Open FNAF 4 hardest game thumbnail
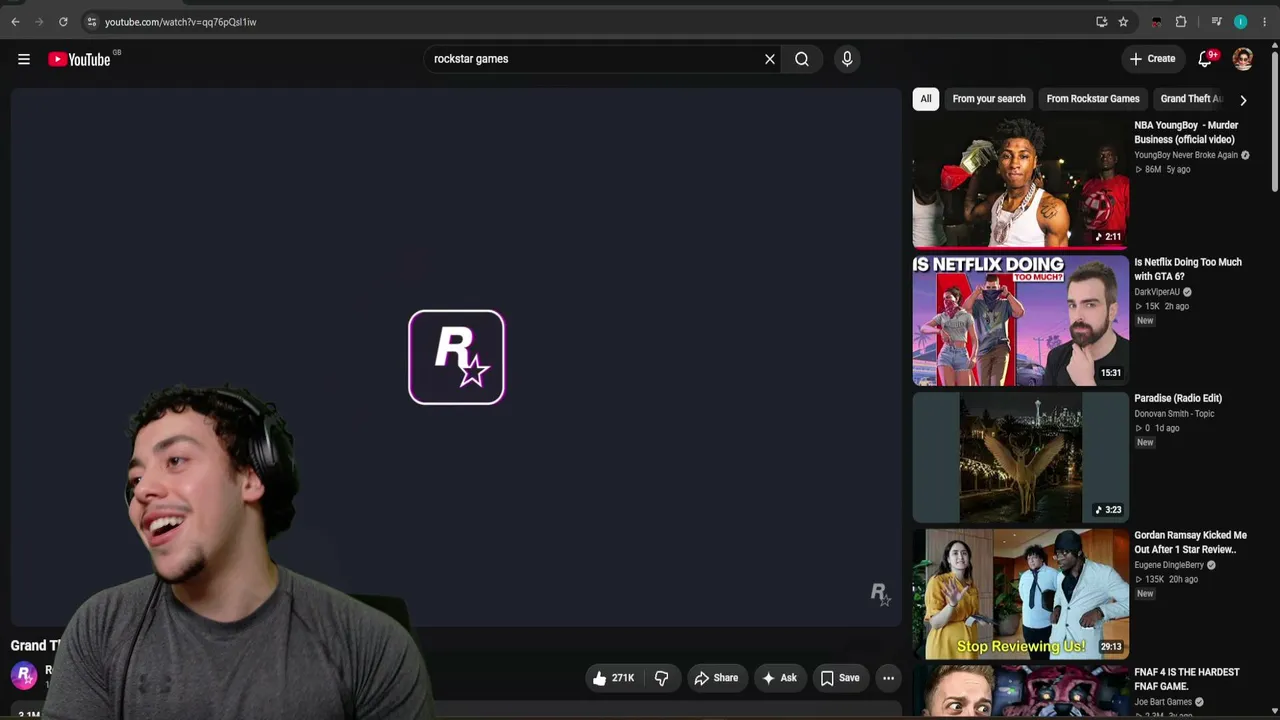This screenshot has width=1280, height=720. (1020, 691)
